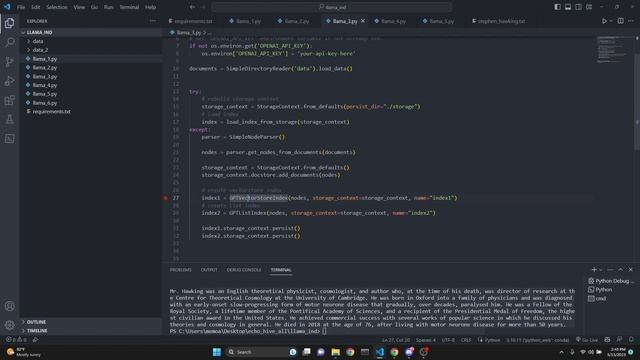
Task: Close the llama_3.py editor tab
Action: (x=362, y=21)
